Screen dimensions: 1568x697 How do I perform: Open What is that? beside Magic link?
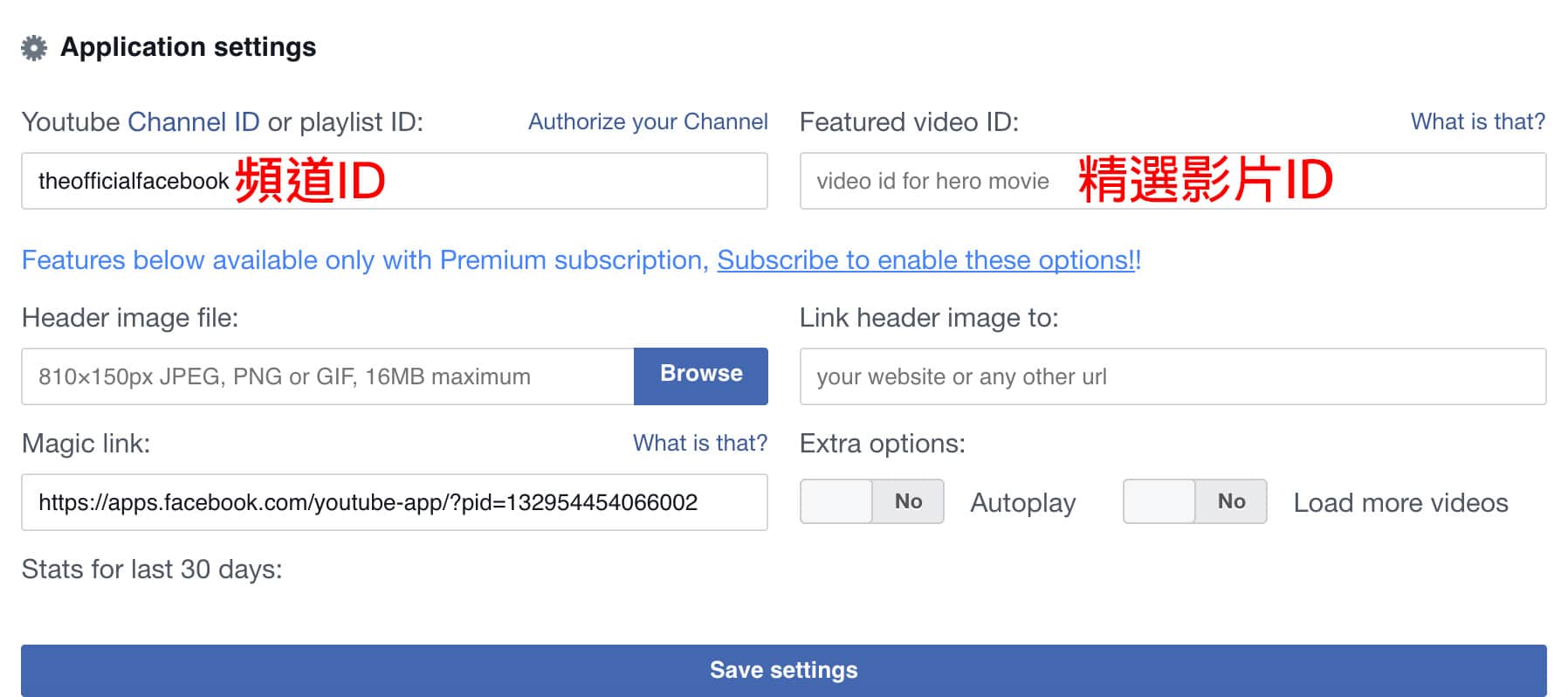tap(700, 444)
